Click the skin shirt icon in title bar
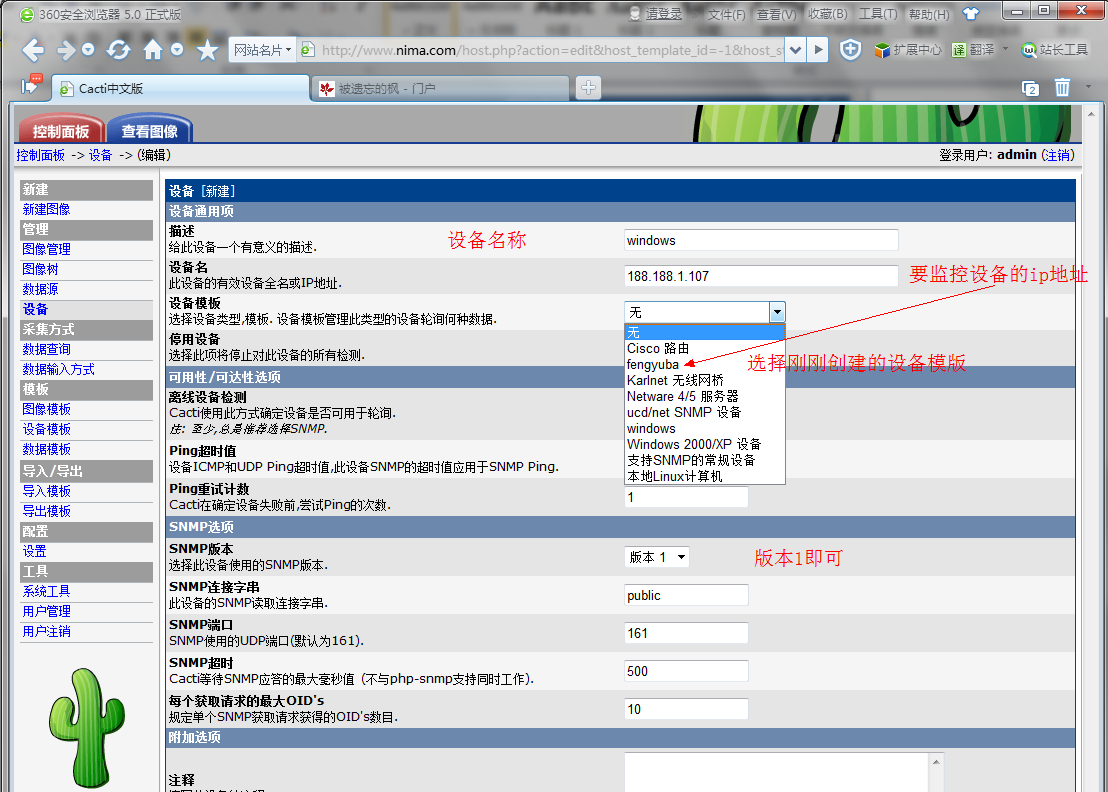The height and width of the screenshot is (792, 1108). [x=971, y=13]
